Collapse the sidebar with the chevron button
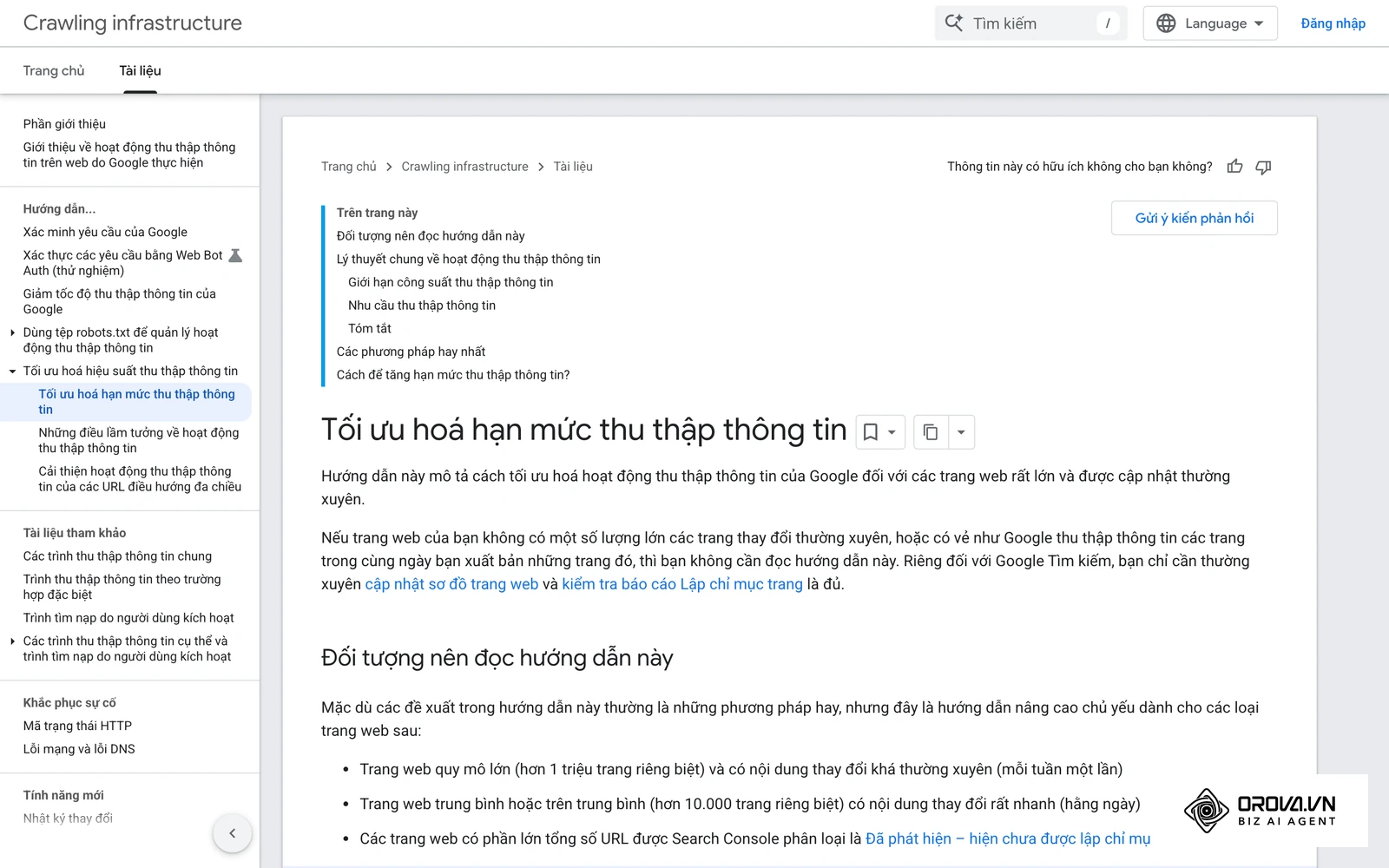Image resolution: width=1389 pixels, height=868 pixels. pos(232,833)
